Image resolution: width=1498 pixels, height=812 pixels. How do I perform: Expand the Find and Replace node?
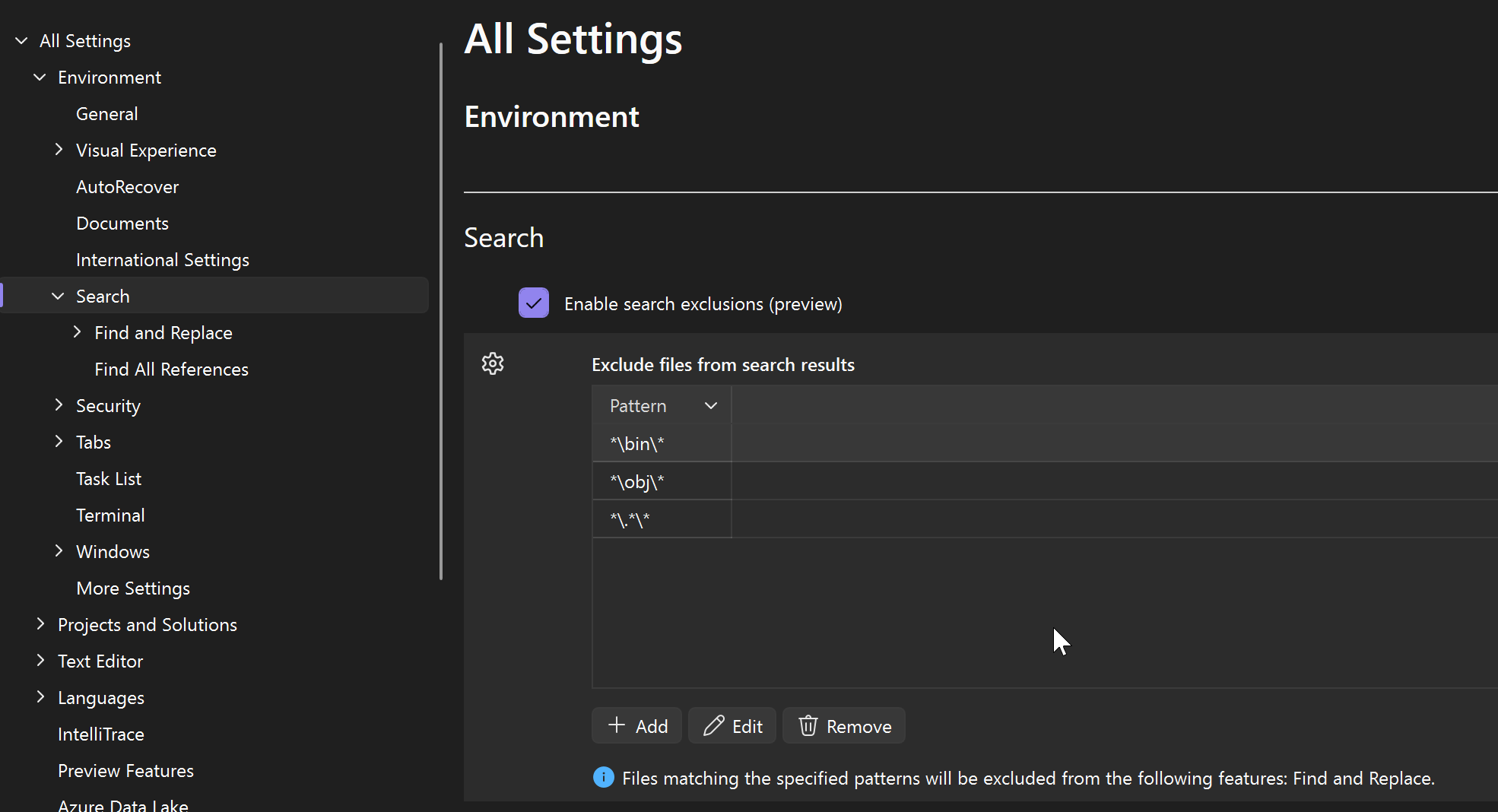click(x=77, y=332)
